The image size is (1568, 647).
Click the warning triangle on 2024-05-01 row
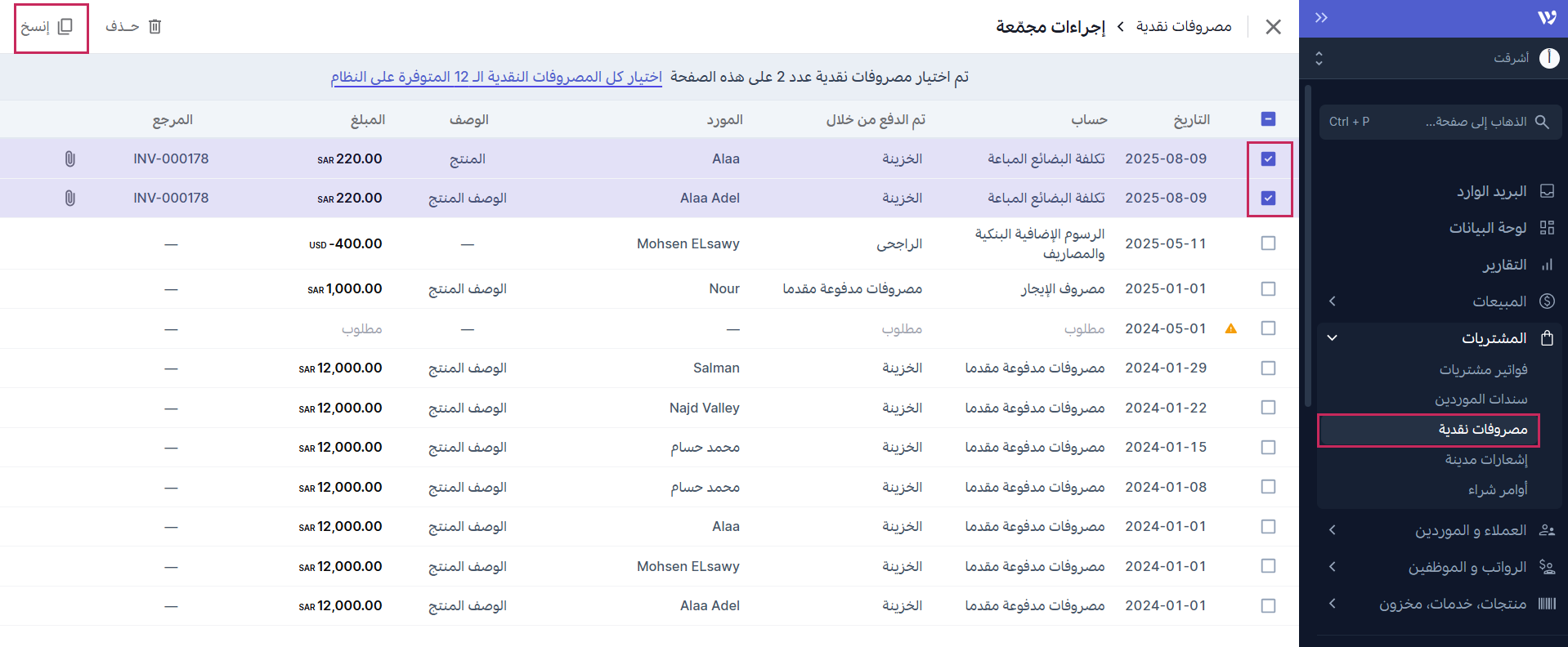point(1230,329)
